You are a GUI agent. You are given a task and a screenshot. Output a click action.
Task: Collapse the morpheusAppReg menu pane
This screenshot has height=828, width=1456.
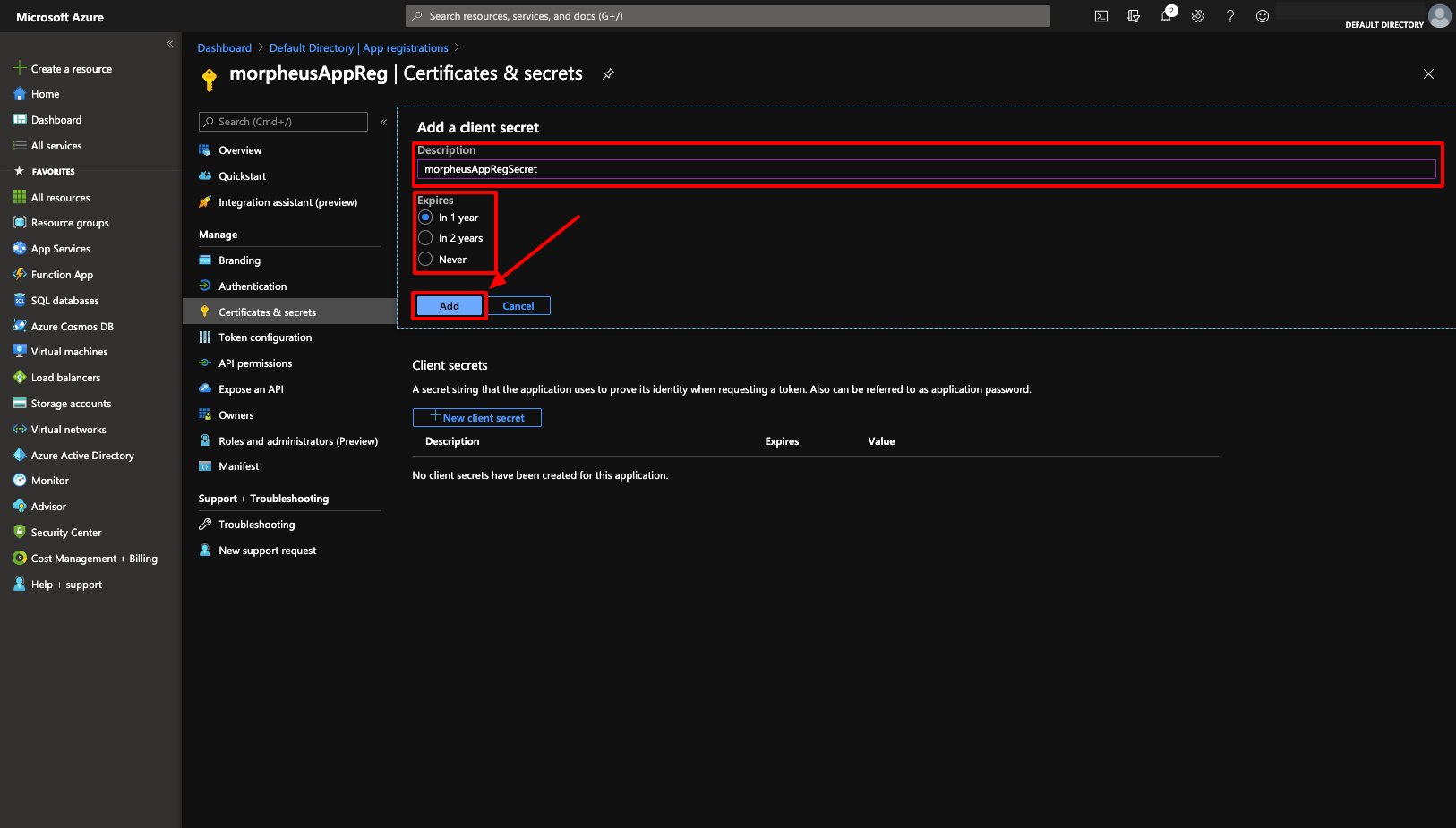[383, 122]
